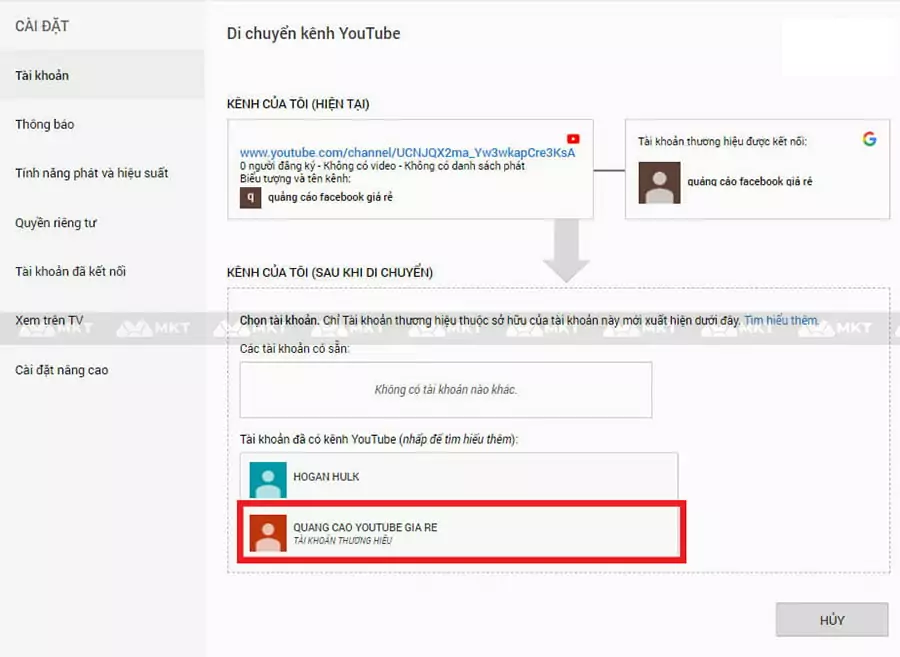Viewport: 900px width, 657px height.
Task: Click the 'Các tài khoản có sẵn:' label
Action: tap(294, 348)
